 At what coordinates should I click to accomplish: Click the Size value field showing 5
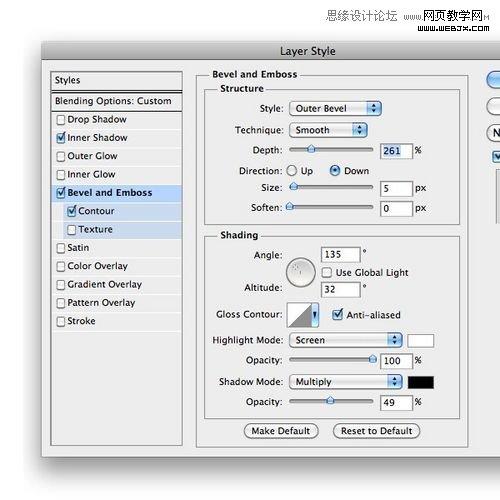(396, 188)
